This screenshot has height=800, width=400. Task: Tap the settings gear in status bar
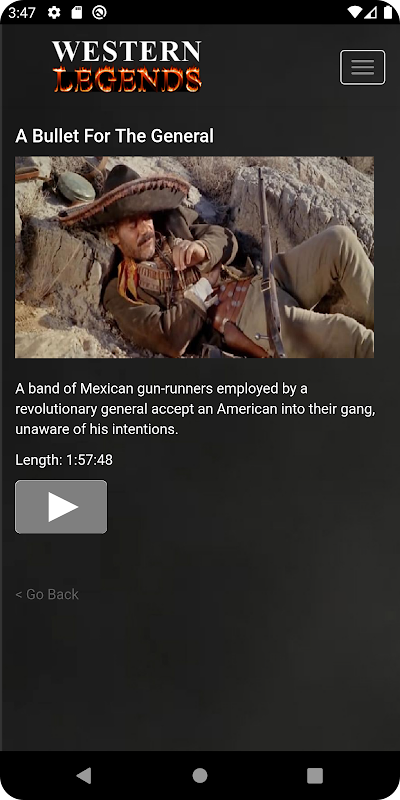[54, 13]
